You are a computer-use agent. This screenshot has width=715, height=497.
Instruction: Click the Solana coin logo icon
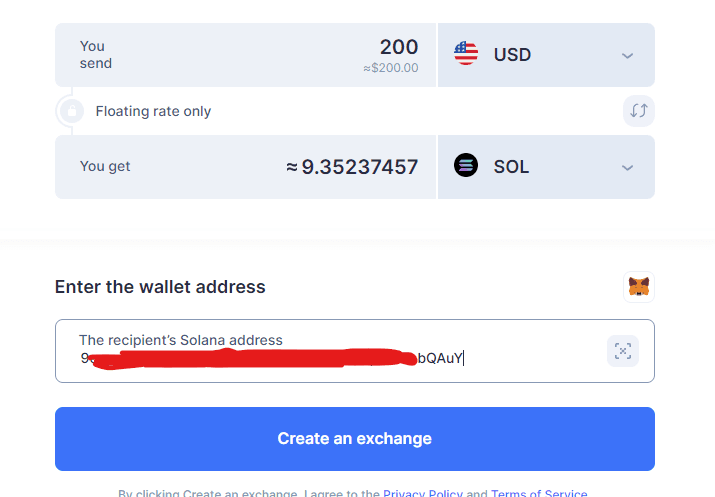coord(466,165)
